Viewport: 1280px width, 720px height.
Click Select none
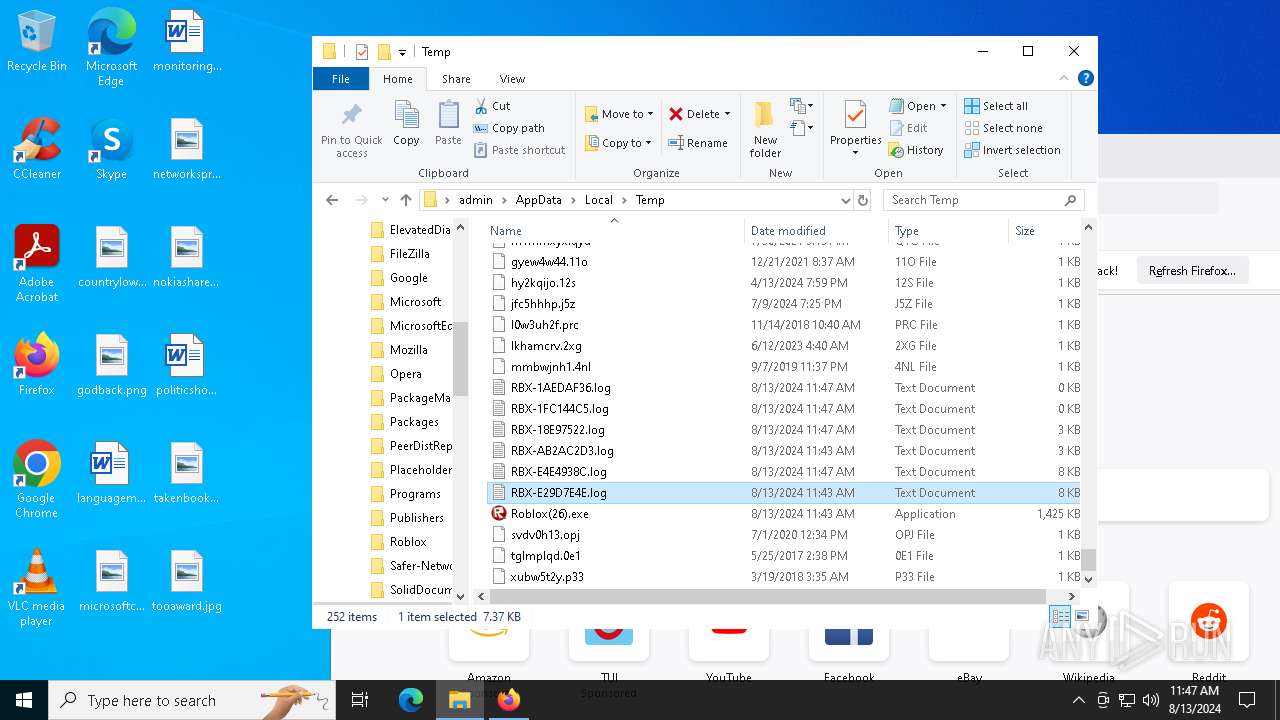1003,128
